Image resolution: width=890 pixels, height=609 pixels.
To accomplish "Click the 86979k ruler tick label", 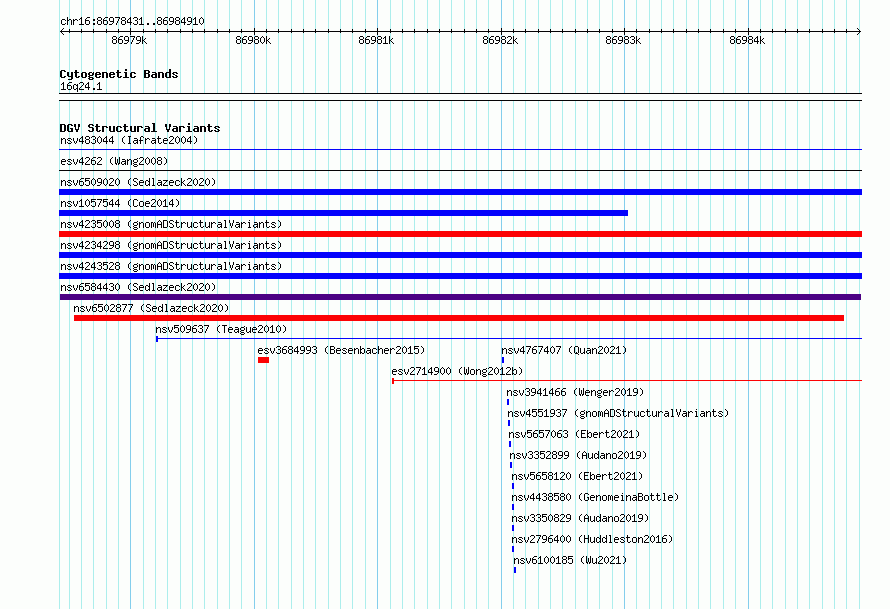I will (x=129, y=40).
